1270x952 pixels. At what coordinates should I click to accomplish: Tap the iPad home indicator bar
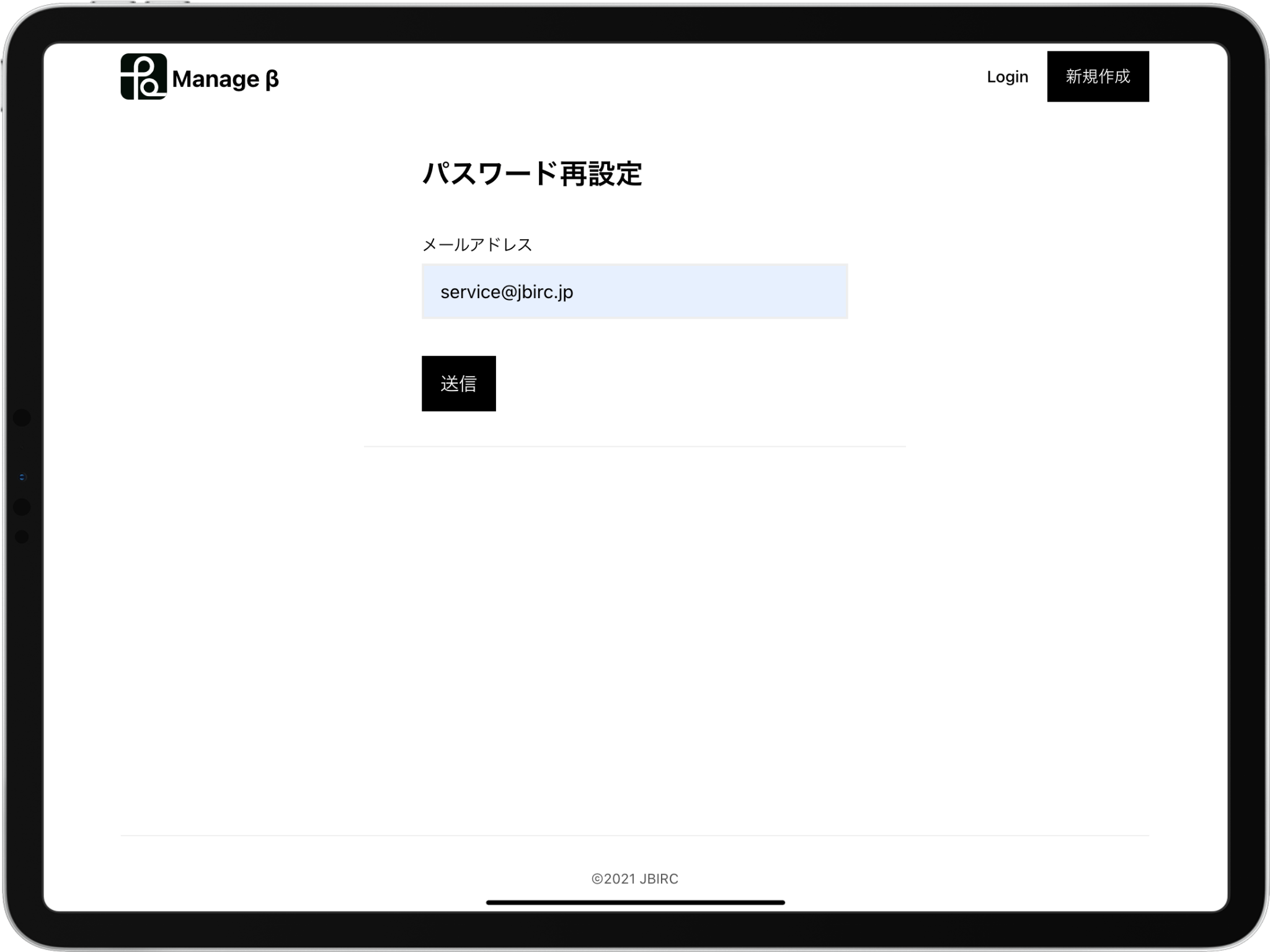(x=635, y=902)
